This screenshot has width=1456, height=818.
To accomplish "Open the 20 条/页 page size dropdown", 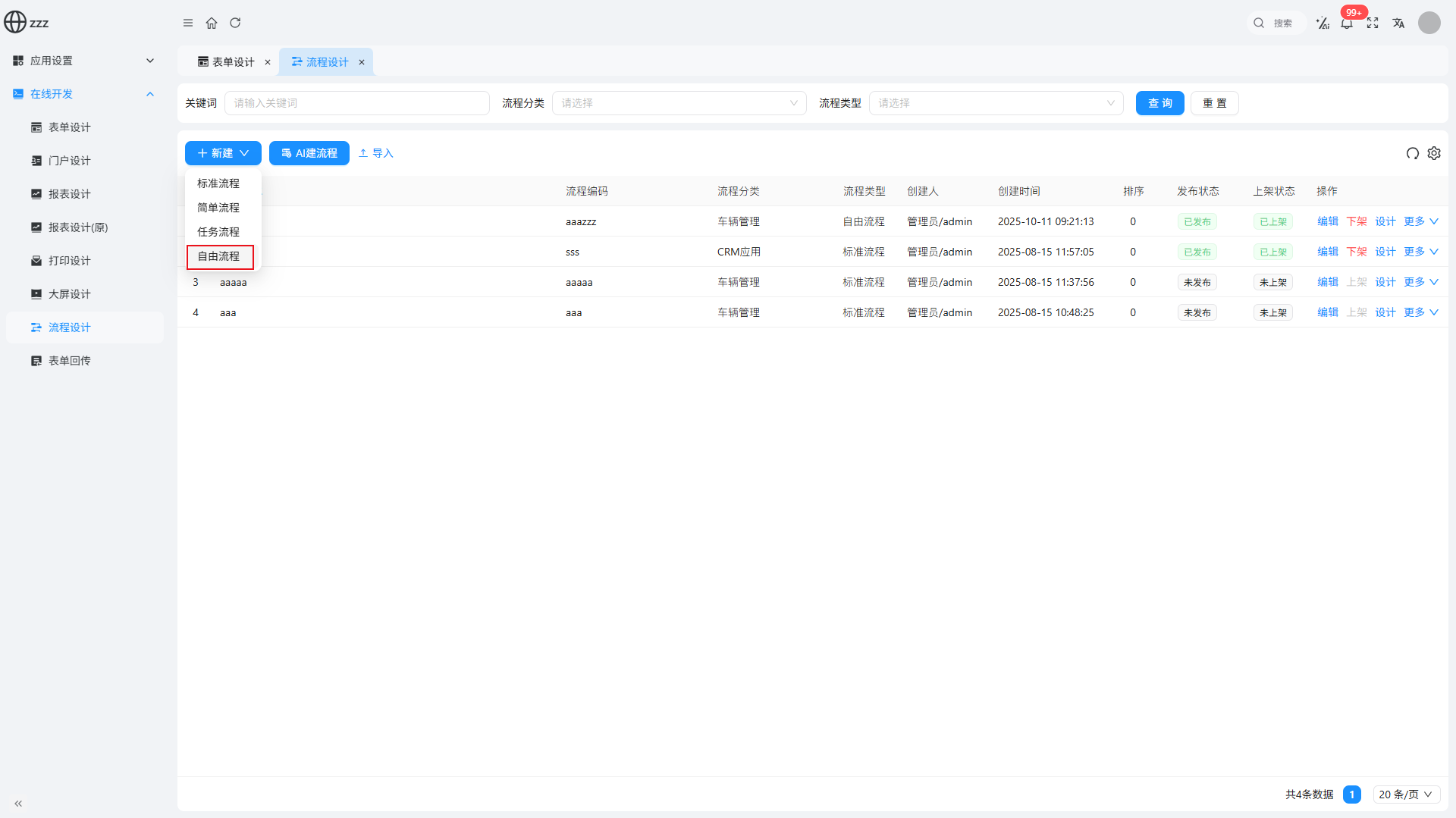I will [1405, 794].
